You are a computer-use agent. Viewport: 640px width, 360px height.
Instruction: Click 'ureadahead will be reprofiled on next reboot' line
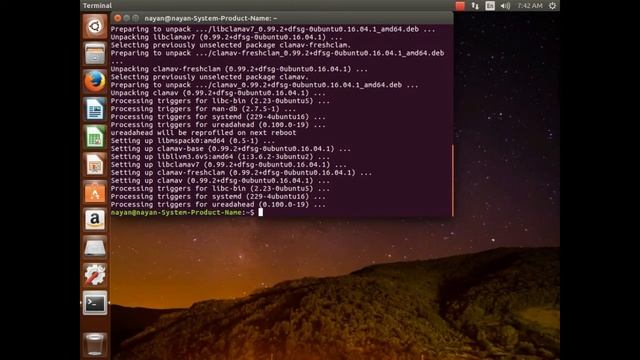203,133
